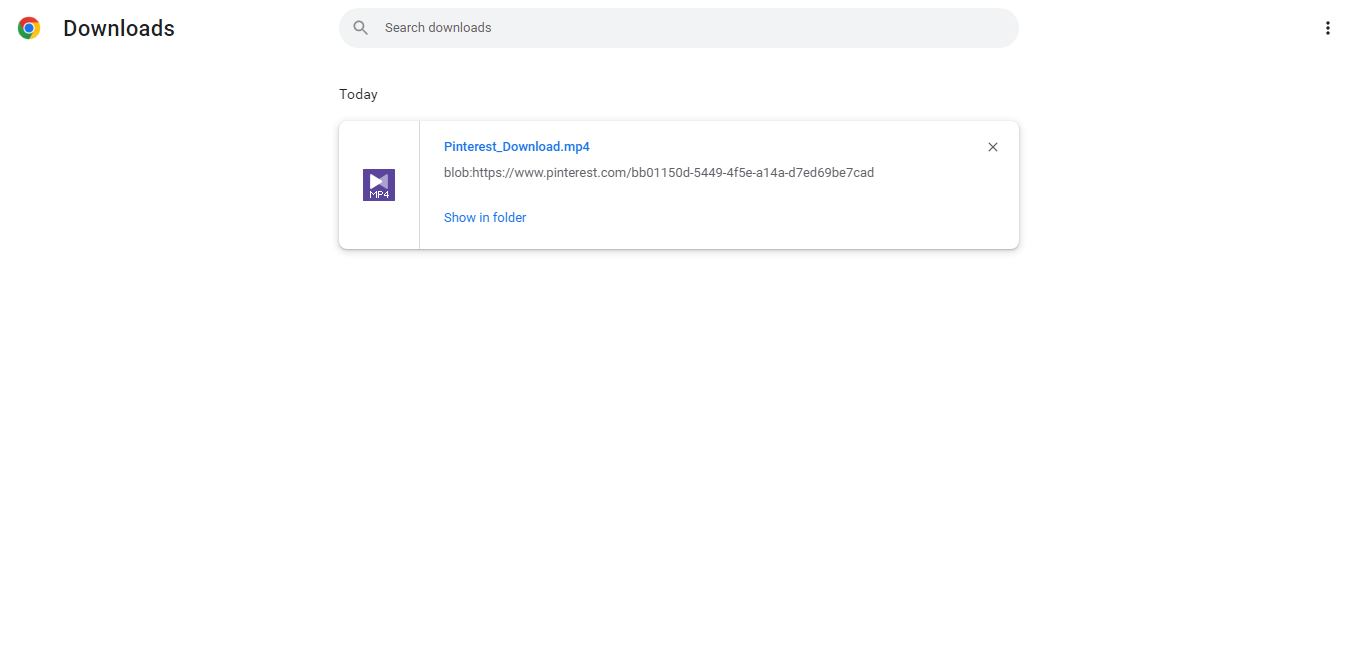Focus the Search downloads field
The width and height of the screenshot is (1355, 657).
click(x=679, y=28)
